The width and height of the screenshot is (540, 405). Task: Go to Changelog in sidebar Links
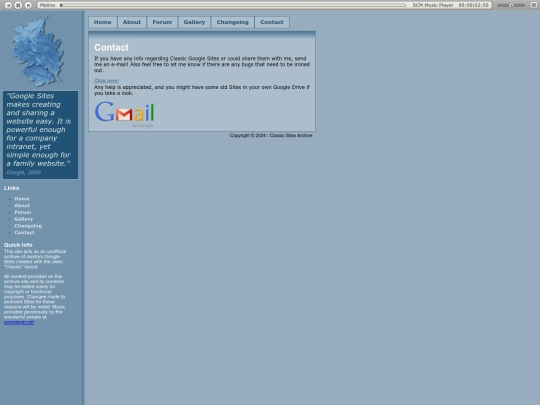(x=28, y=226)
